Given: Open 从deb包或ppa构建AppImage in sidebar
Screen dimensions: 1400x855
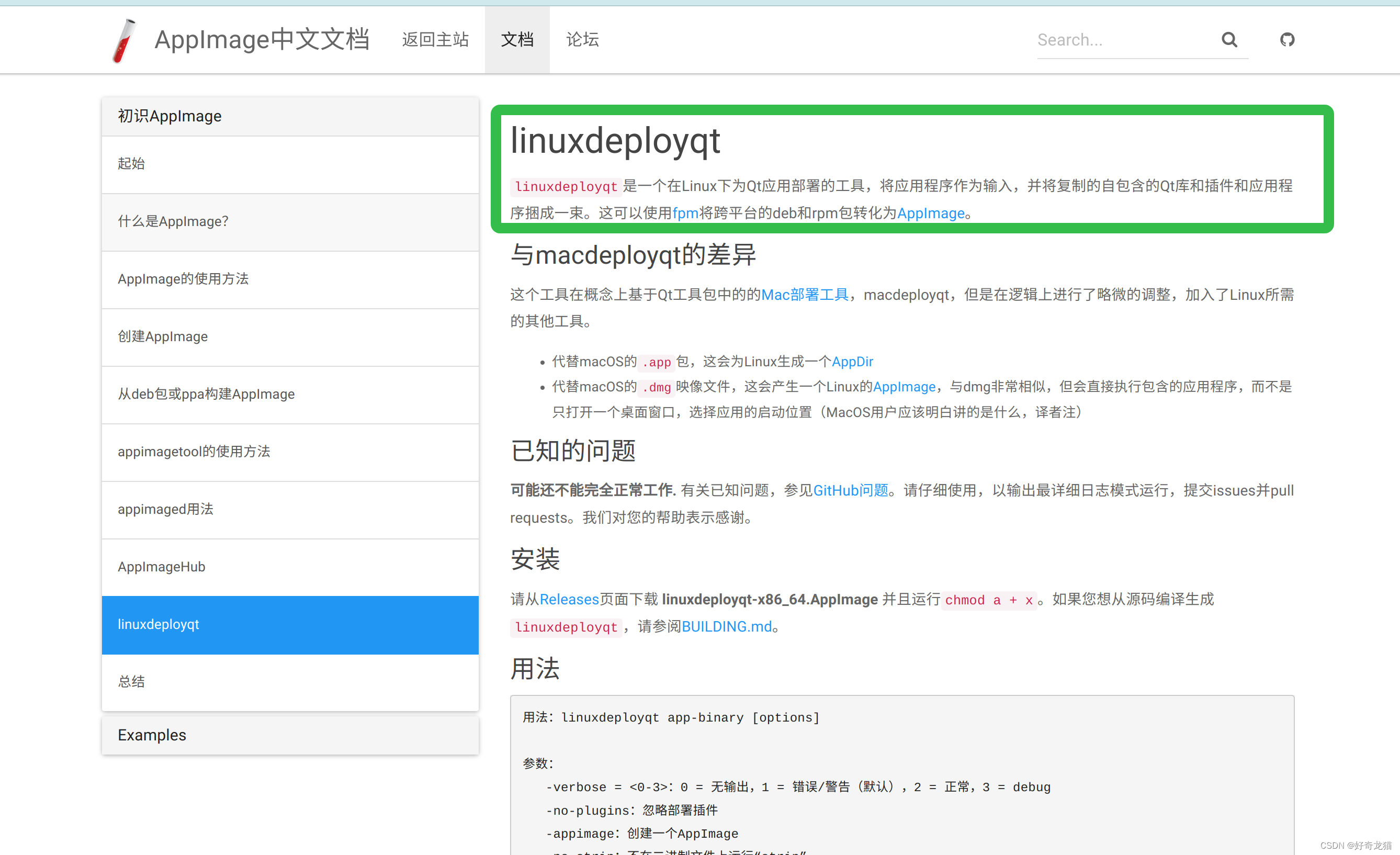Looking at the screenshot, I should 290,394.
